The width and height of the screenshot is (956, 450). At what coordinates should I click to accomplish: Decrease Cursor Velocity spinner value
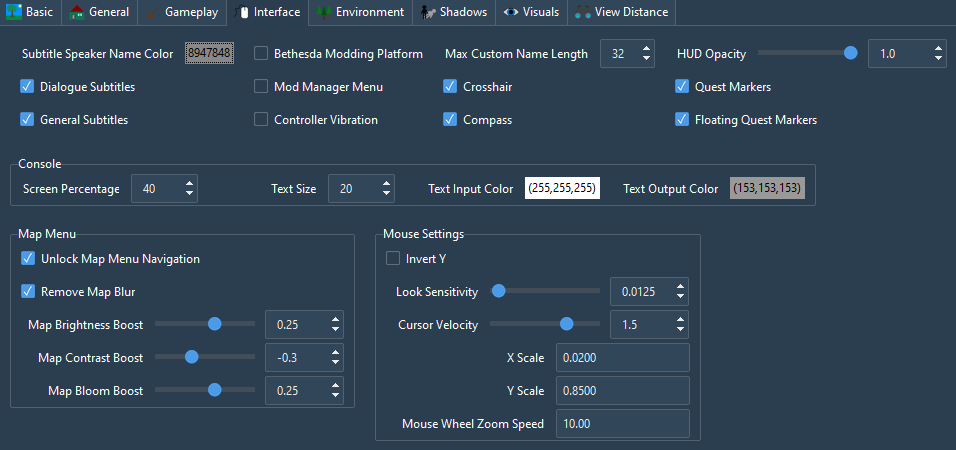pyautogui.click(x=680, y=329)
